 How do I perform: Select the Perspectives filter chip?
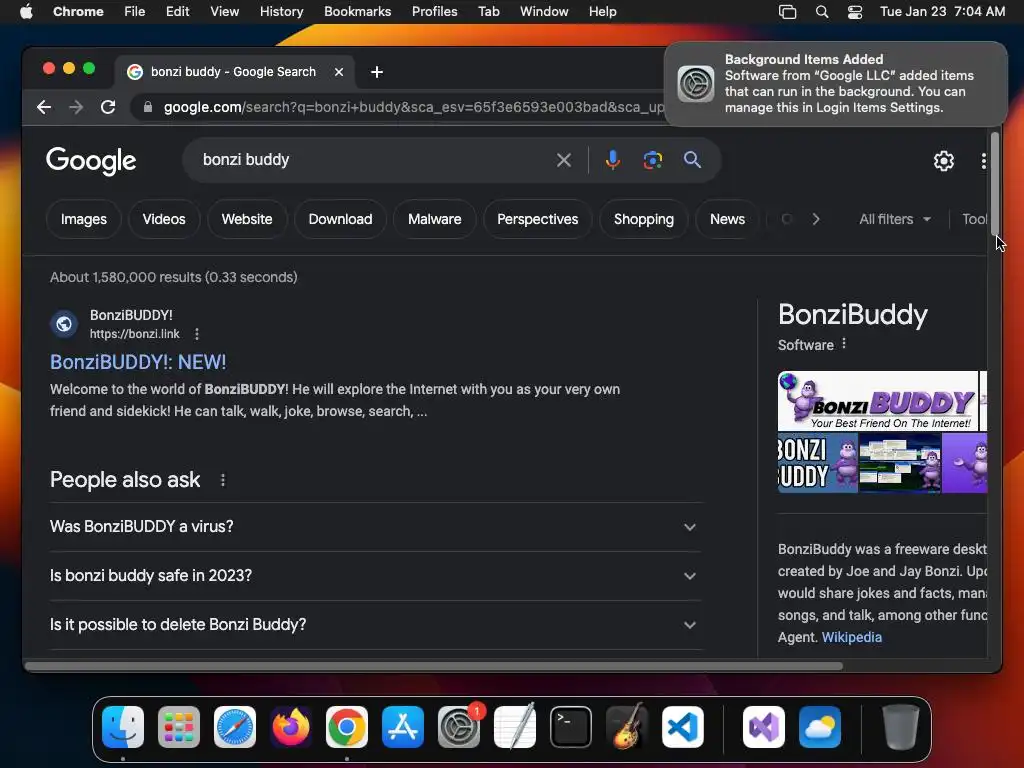[x=537, y=219]
